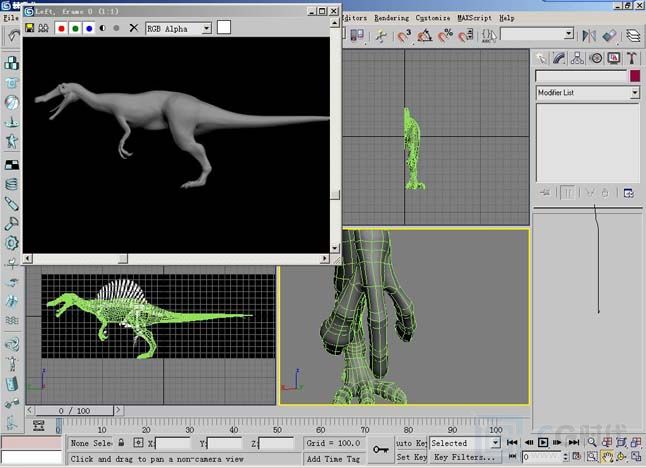Toggle the red channel display
Image resolution: width=646 pixels, height=468 pixels.
pyautogui.click(x=61, y=28)
